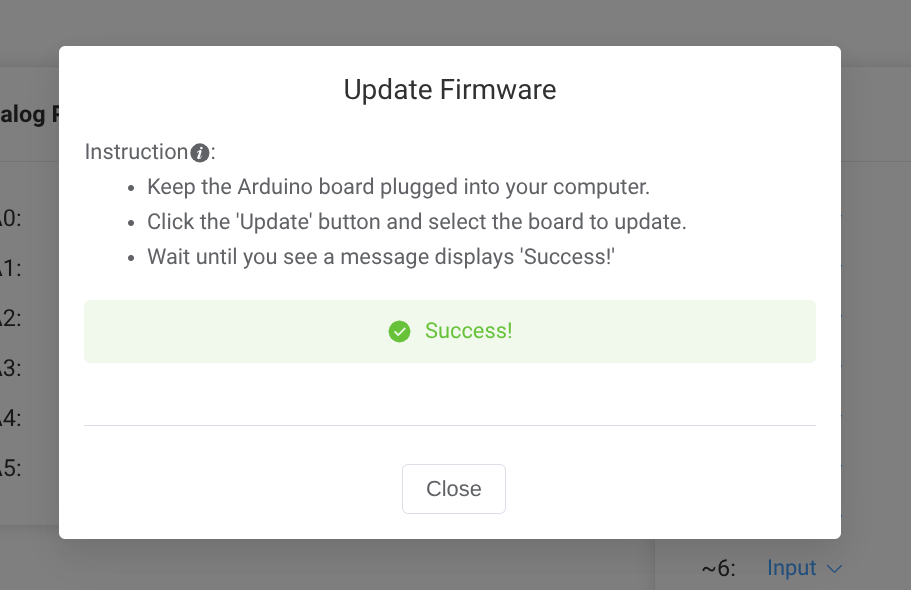Click the partially visible Analog heading behind dialog

[22, 115]
